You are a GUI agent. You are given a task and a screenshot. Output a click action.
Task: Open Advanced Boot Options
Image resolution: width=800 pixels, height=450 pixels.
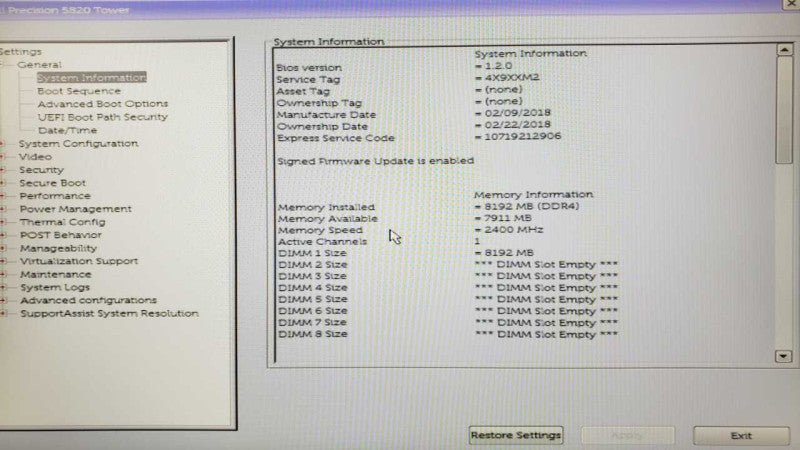pyautogui.click(x=103, y=104)
